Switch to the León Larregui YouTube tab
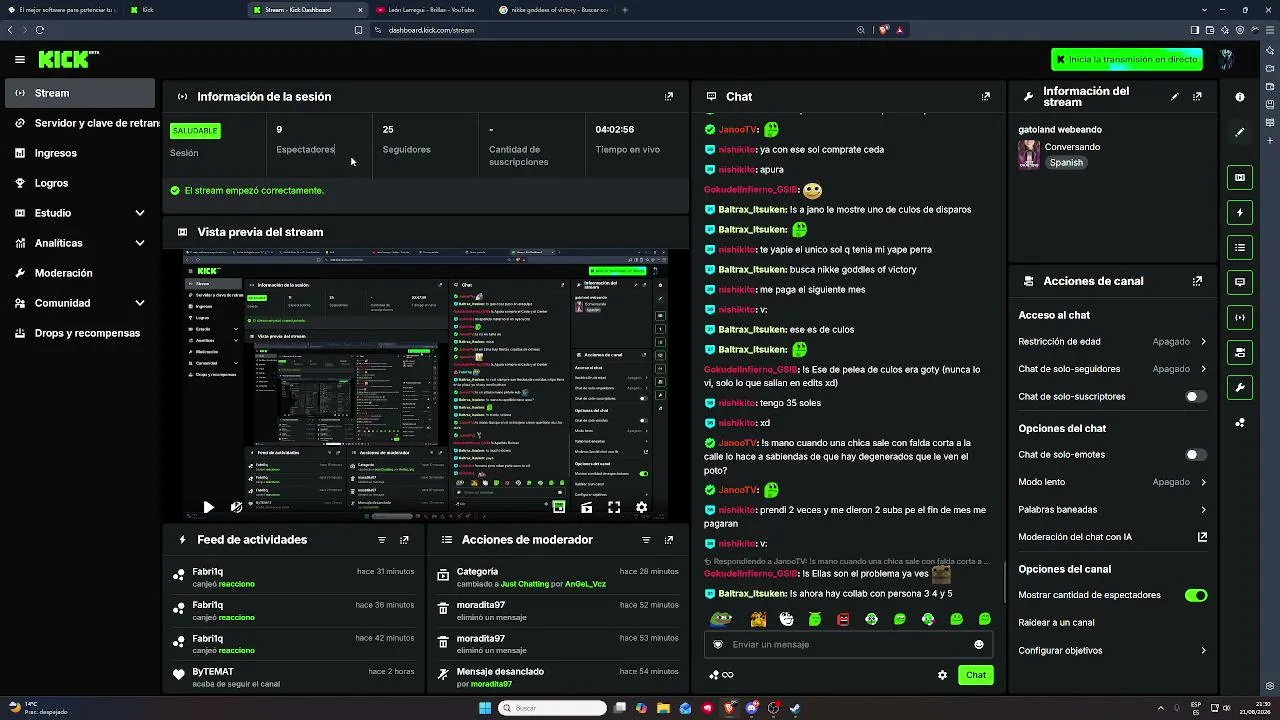Image resolution: width=1280 pixels, height=720 pixels. tap(430, 10)
